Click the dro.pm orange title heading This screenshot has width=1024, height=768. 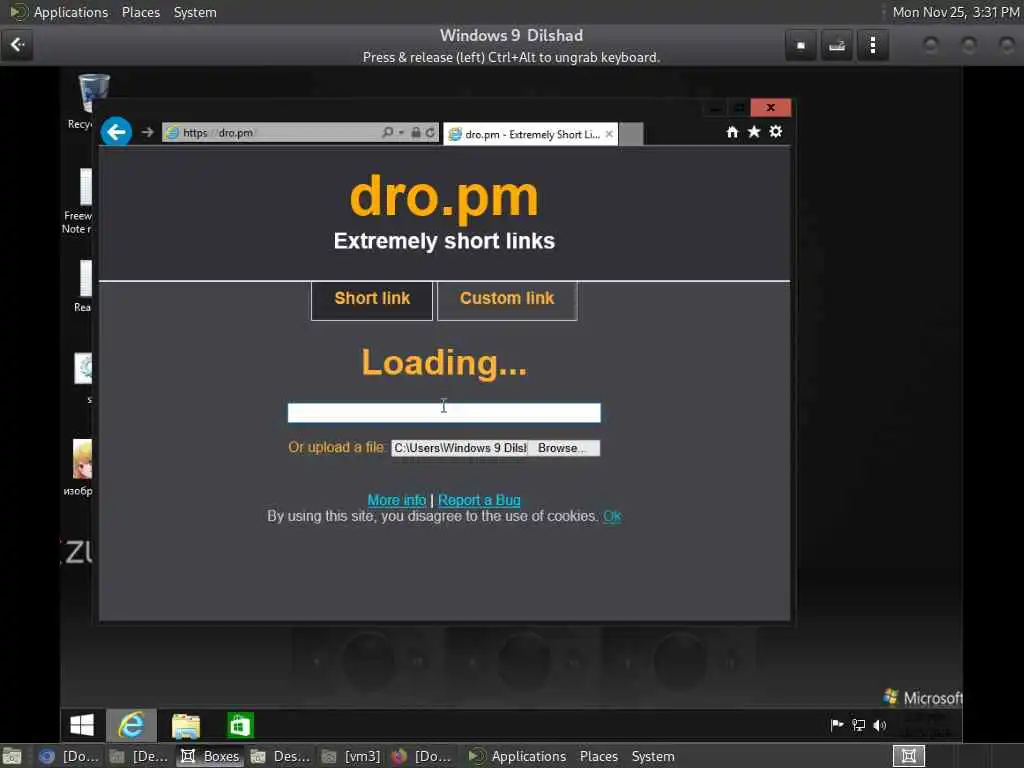click(444, 197)
